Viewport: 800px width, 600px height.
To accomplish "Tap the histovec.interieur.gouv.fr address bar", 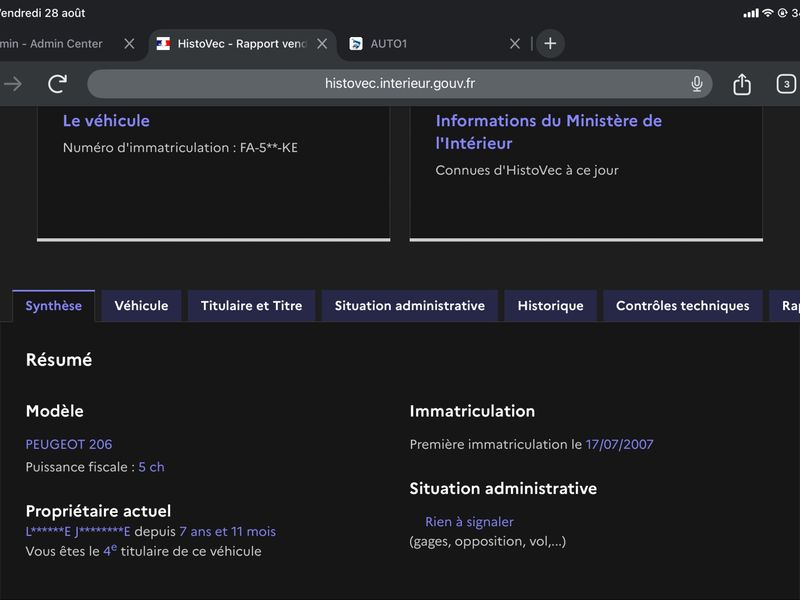I will 399,84.
